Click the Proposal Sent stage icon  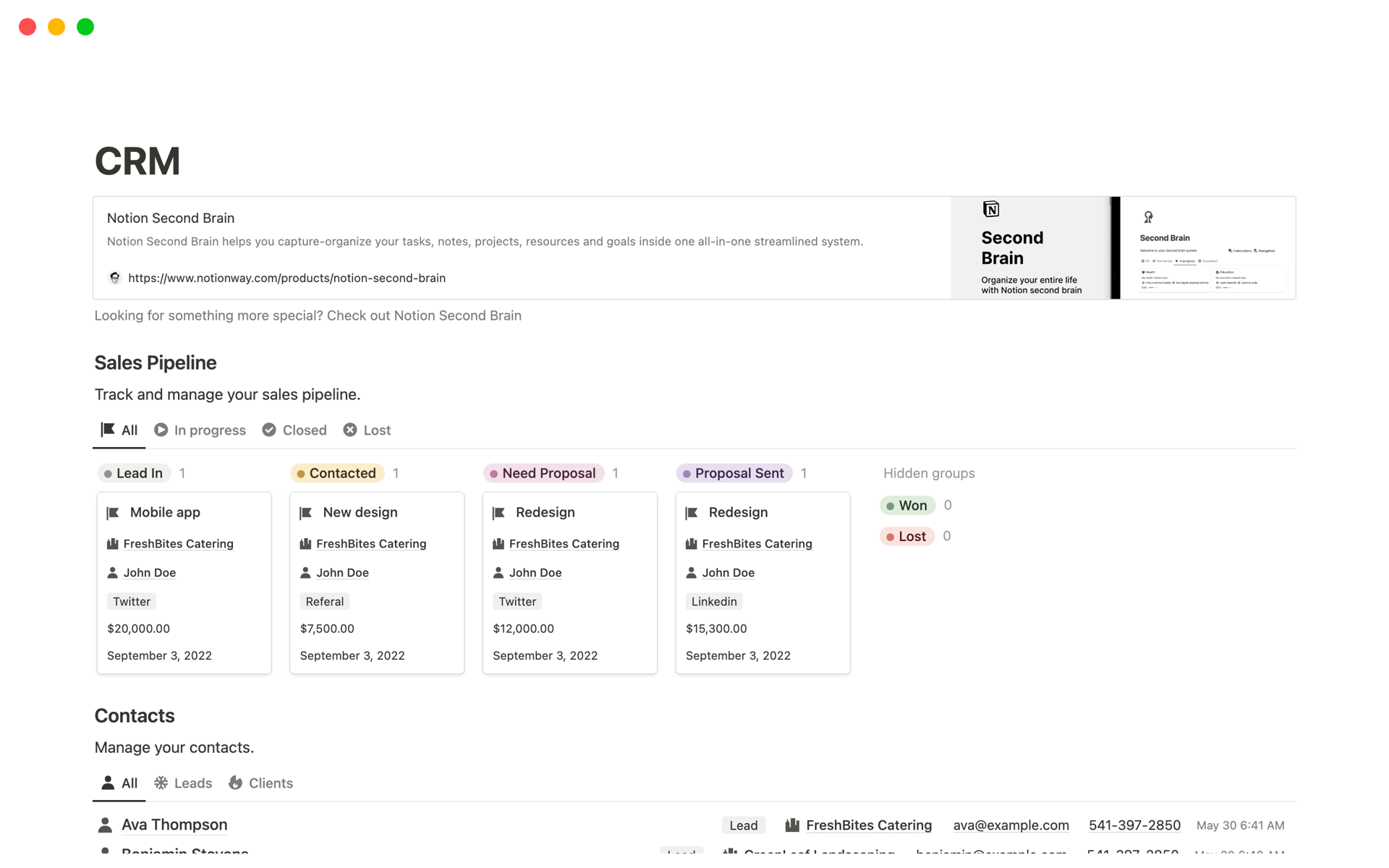point(687,473)
